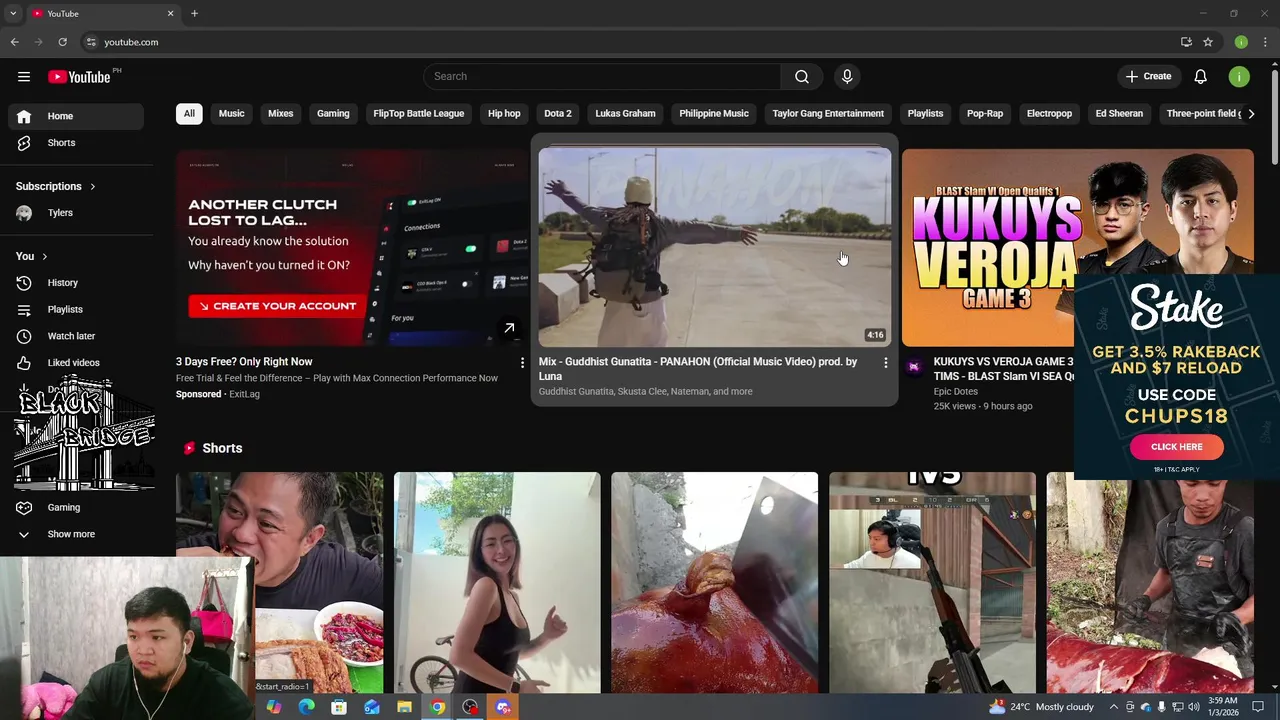
Task: Open Shorts in the sidebar
Action: click(76, 143)
